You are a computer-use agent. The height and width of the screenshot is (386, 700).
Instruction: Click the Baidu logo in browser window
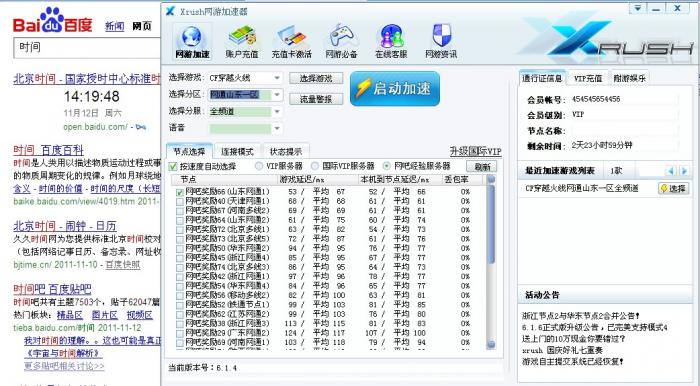coord(53,21)
